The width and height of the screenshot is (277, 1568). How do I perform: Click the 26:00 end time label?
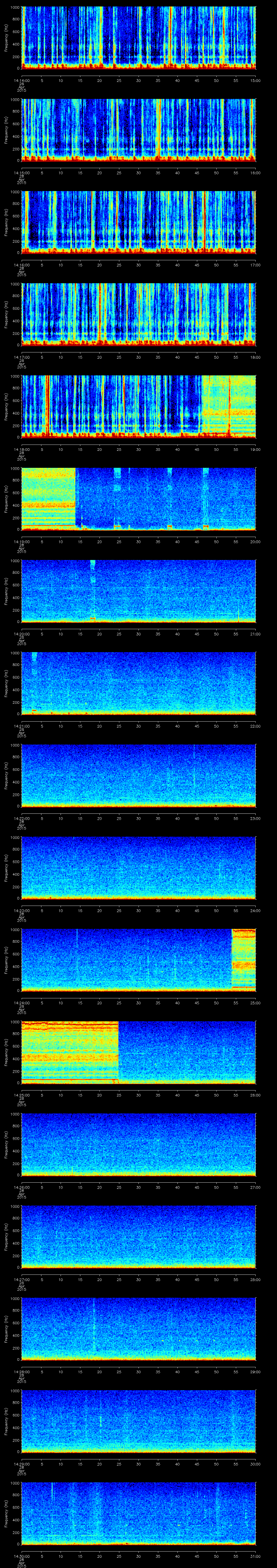(255, 1095)
